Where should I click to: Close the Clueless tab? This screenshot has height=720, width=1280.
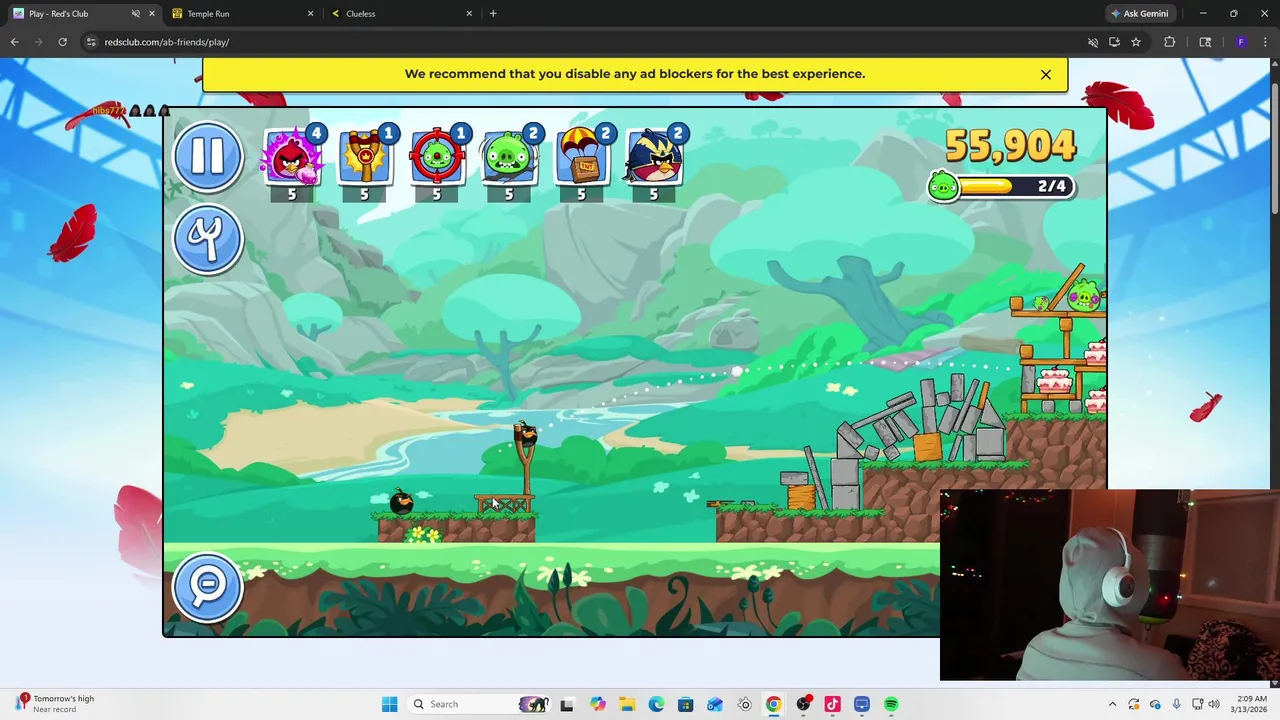[469, 14]
